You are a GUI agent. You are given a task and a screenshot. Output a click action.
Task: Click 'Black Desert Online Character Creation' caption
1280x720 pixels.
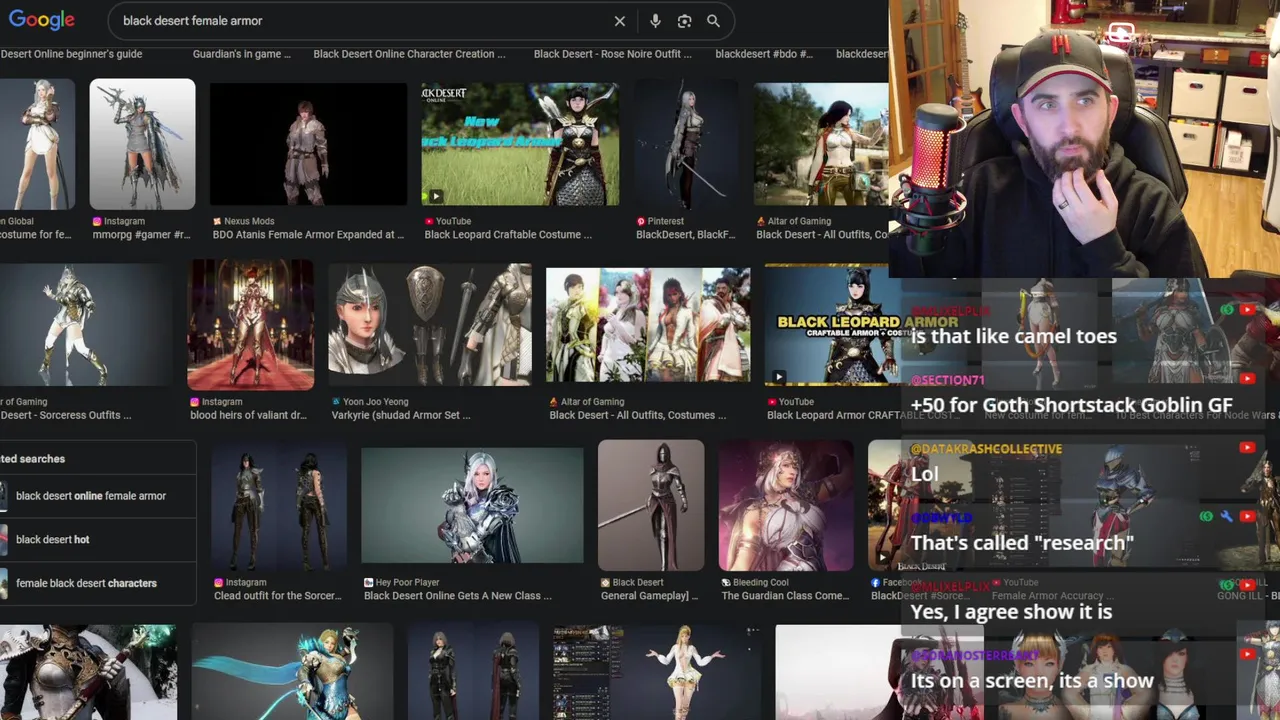[409, 54]
